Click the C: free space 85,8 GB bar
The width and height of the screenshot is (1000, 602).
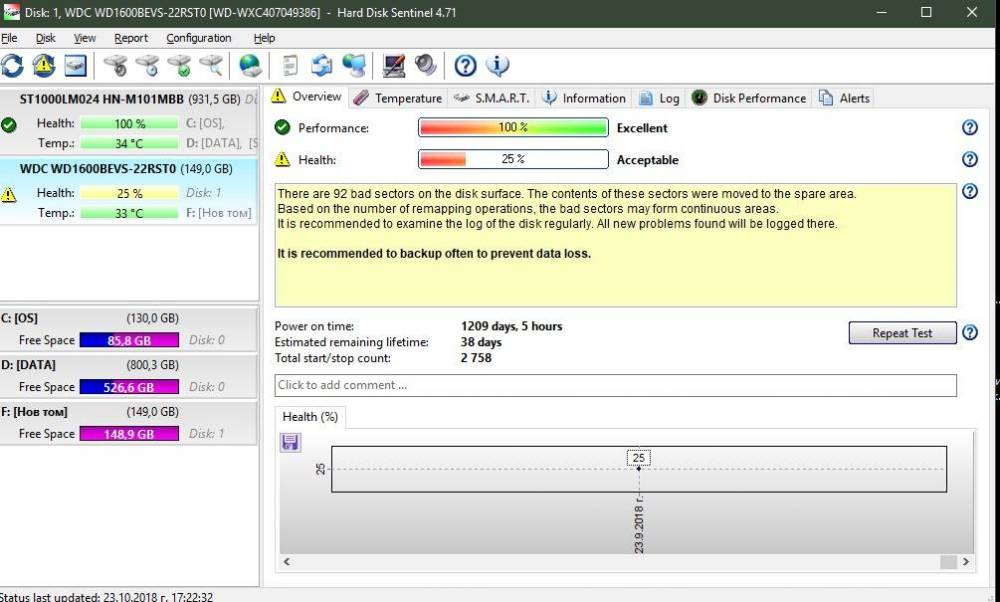tap(129, 341)
